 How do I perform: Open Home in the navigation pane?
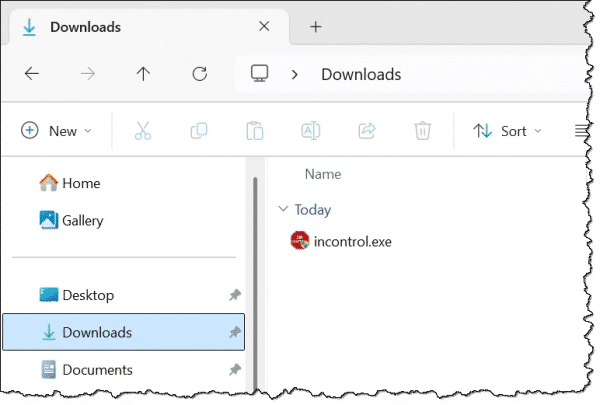(70, 183)
